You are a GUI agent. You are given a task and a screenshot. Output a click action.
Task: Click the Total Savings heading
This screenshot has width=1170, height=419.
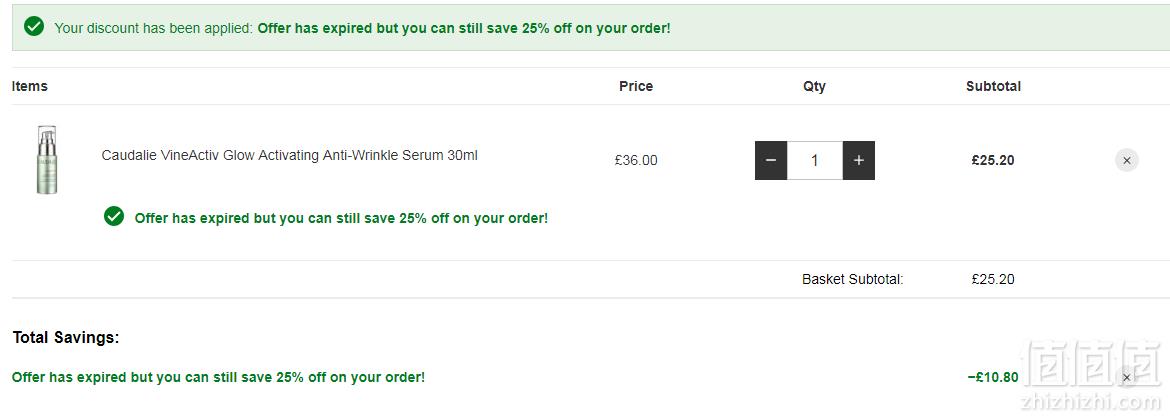[x=66, y=338]
